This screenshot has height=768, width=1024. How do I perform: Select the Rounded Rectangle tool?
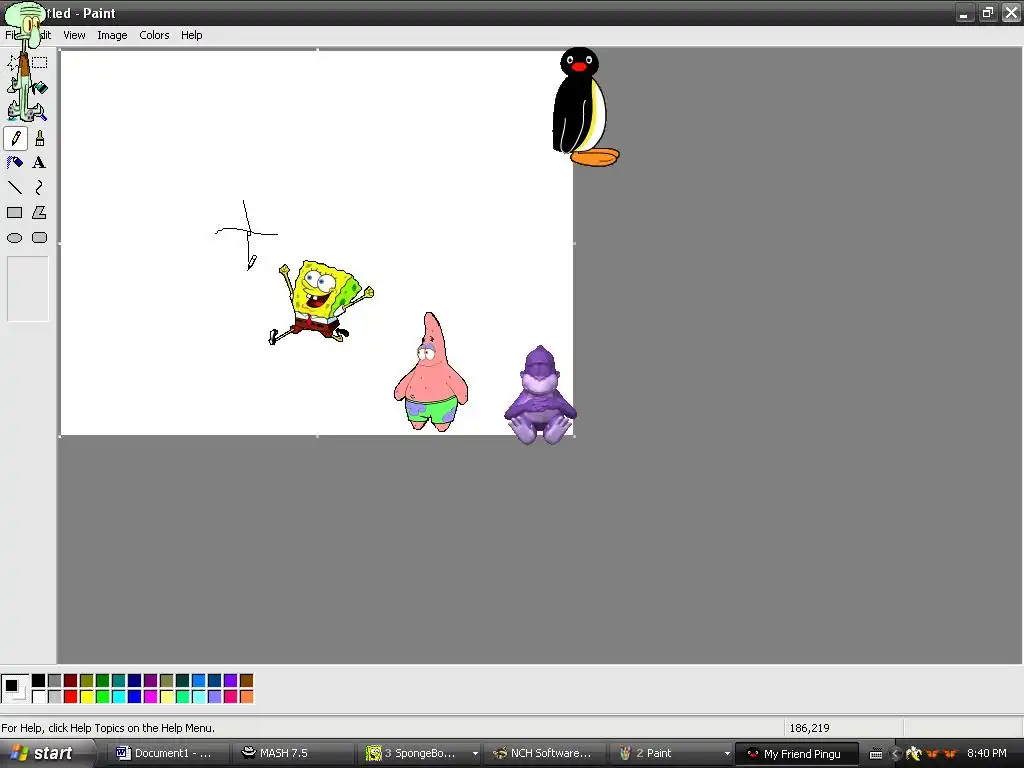(40, 238)
